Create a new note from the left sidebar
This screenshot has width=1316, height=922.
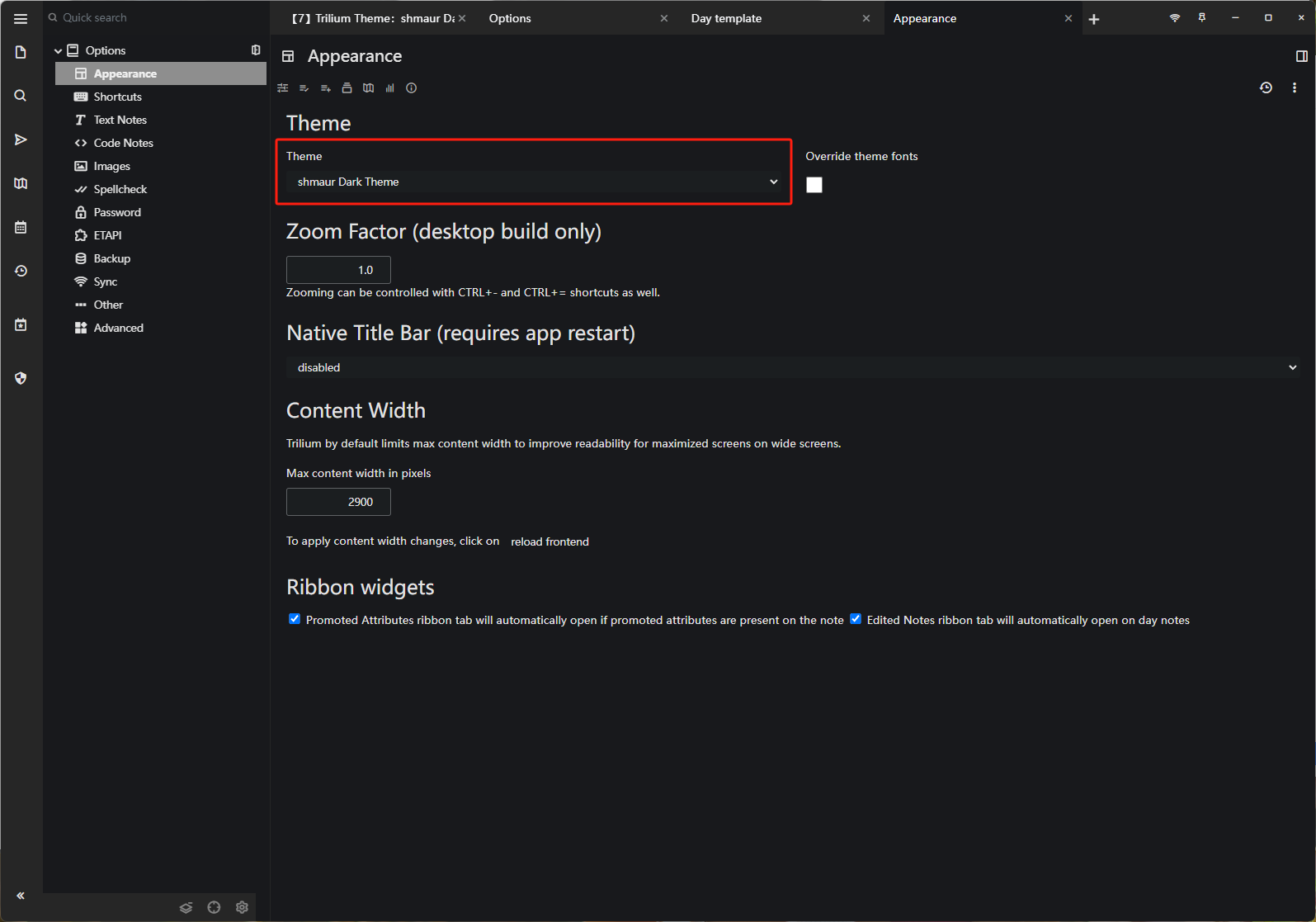[21, 53]
